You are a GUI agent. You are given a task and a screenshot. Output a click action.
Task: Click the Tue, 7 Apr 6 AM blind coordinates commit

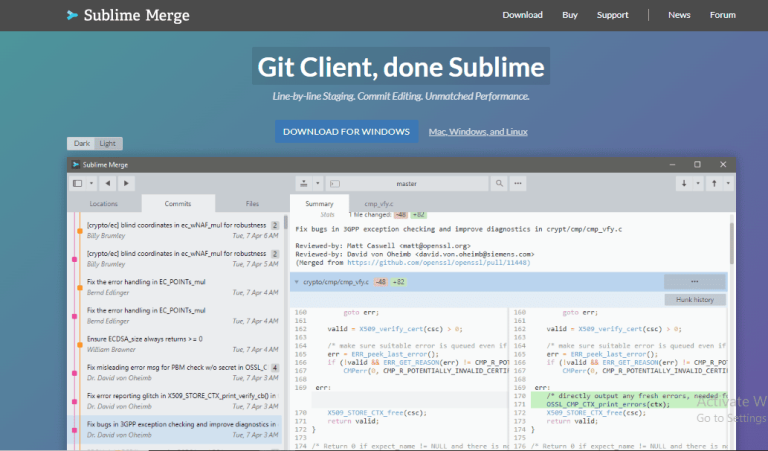click(x=176, y=230)
